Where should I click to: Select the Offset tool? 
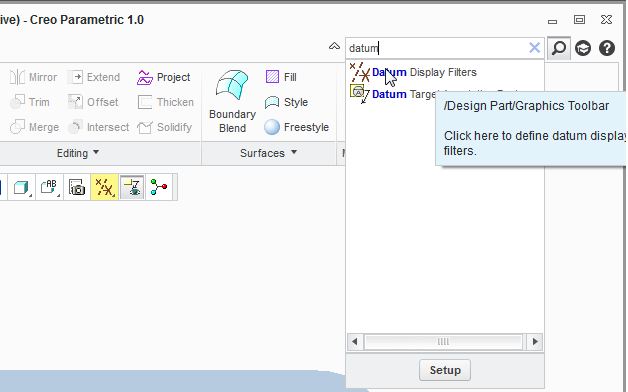click(x=93, y=102)
